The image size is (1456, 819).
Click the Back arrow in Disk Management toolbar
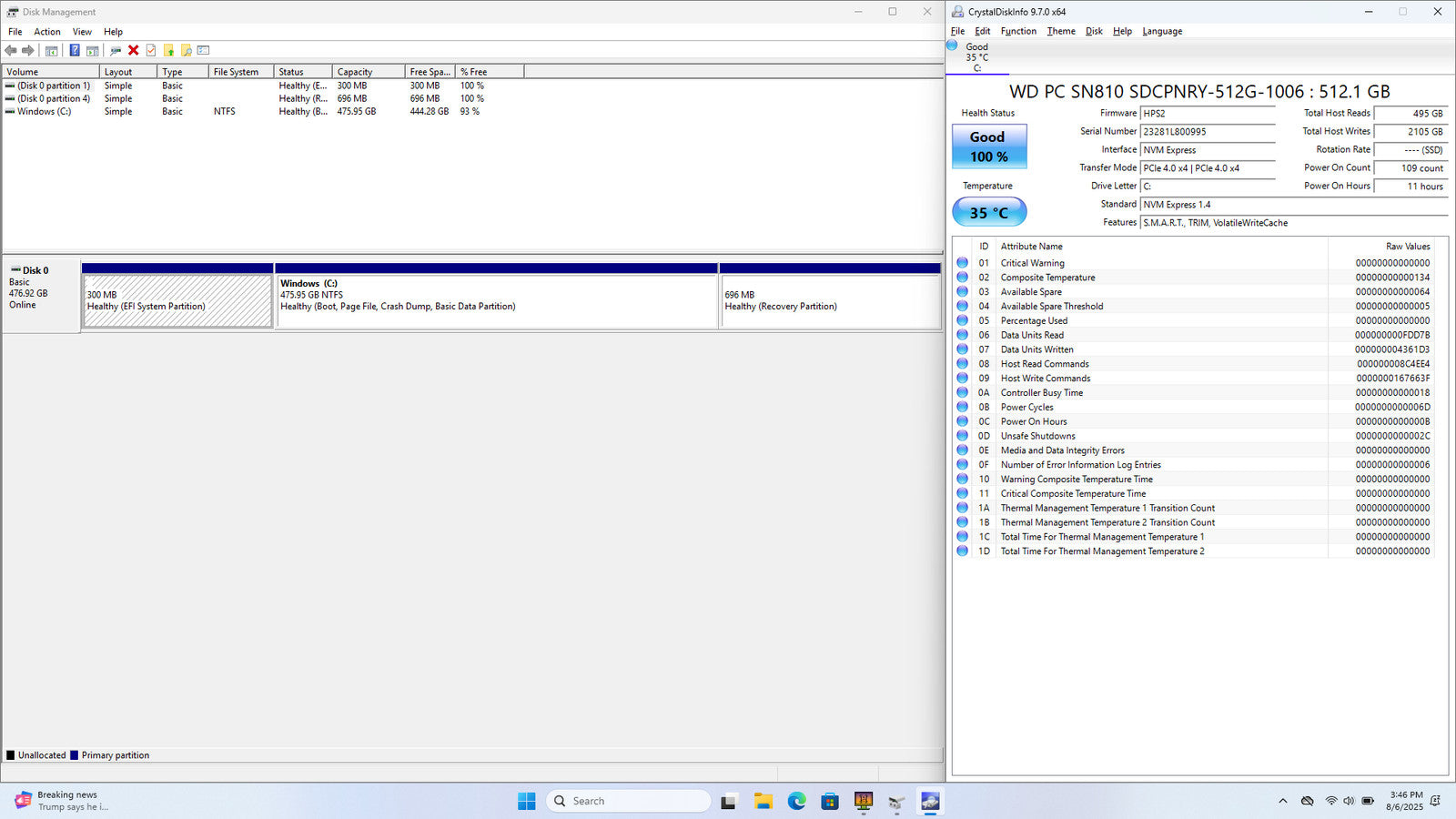(x=11, y=51)
